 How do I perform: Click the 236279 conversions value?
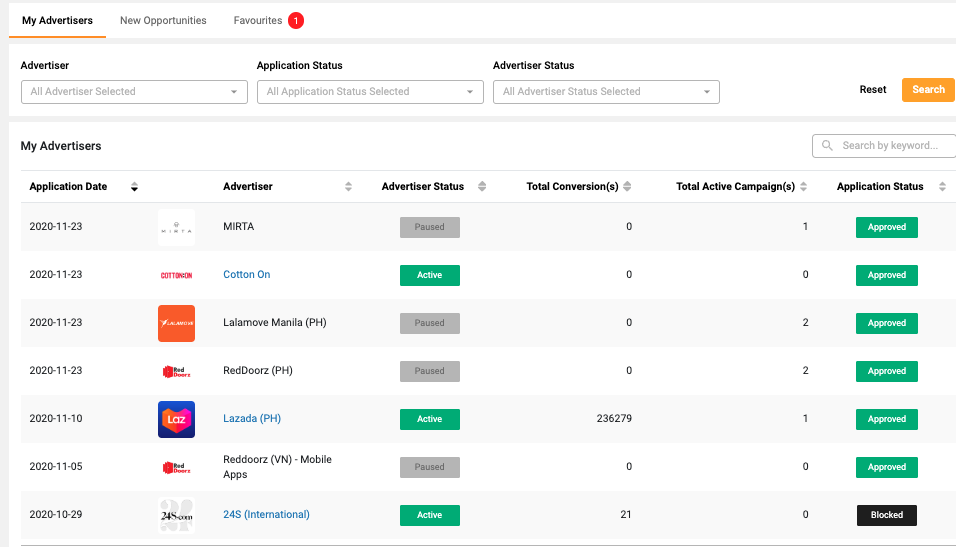pyautogui.click(x=614, y=418)
